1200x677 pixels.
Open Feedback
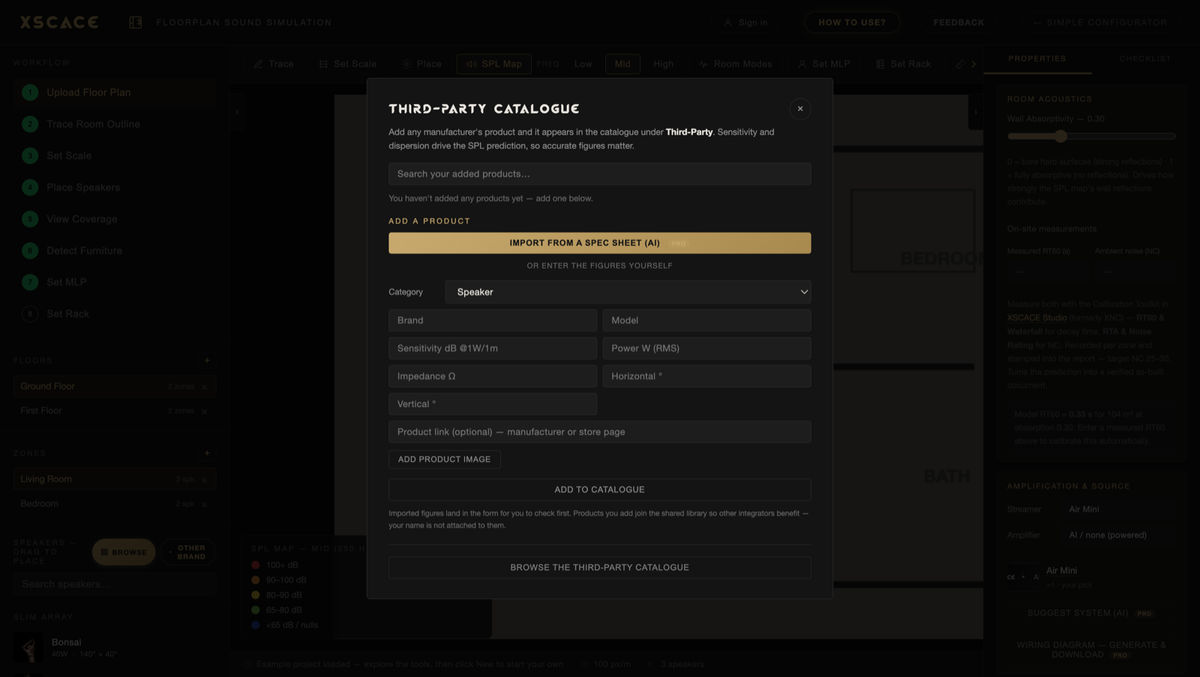click(x=958, y=22)
